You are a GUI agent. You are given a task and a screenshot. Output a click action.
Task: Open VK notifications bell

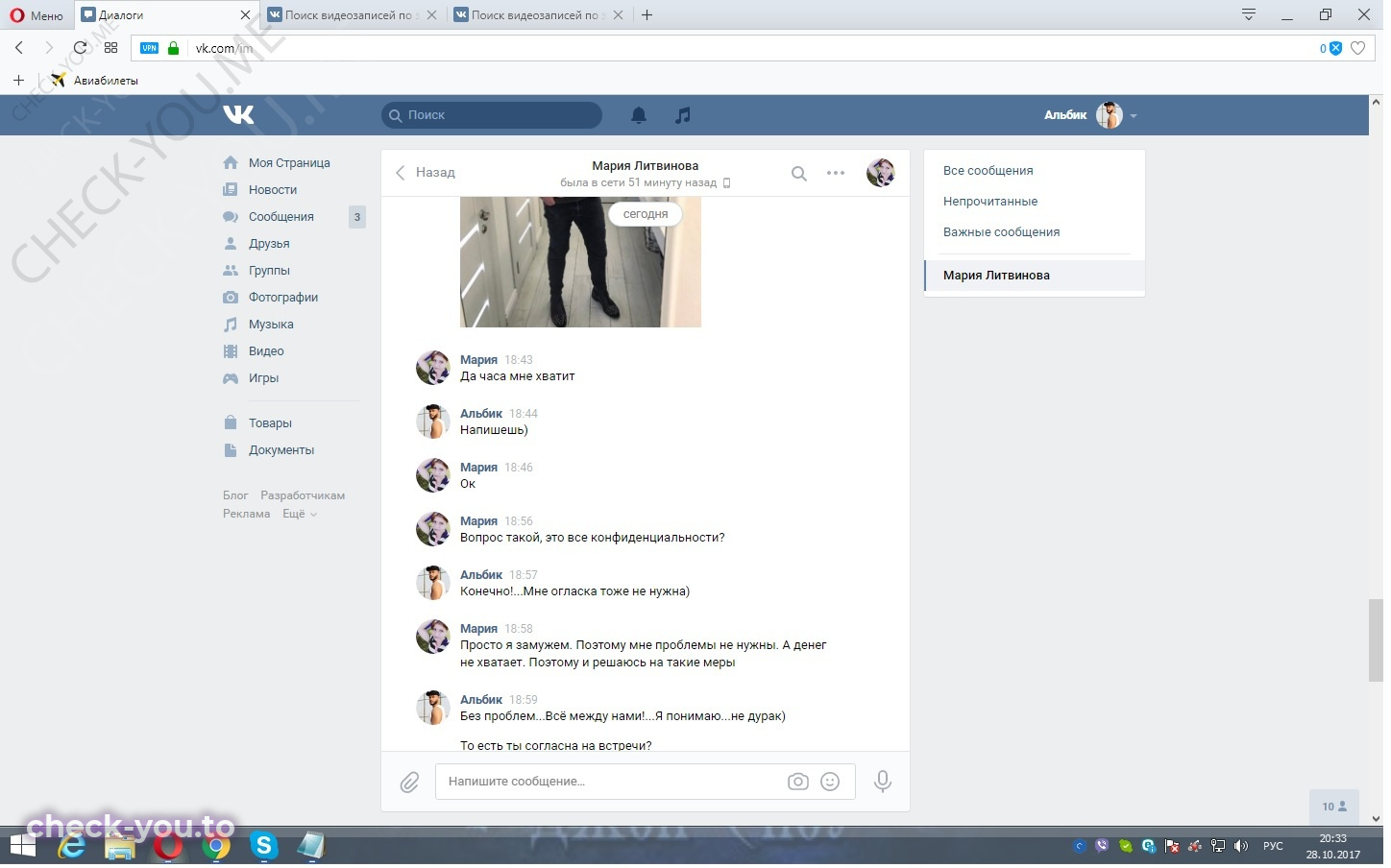click(x=639, y=115)
